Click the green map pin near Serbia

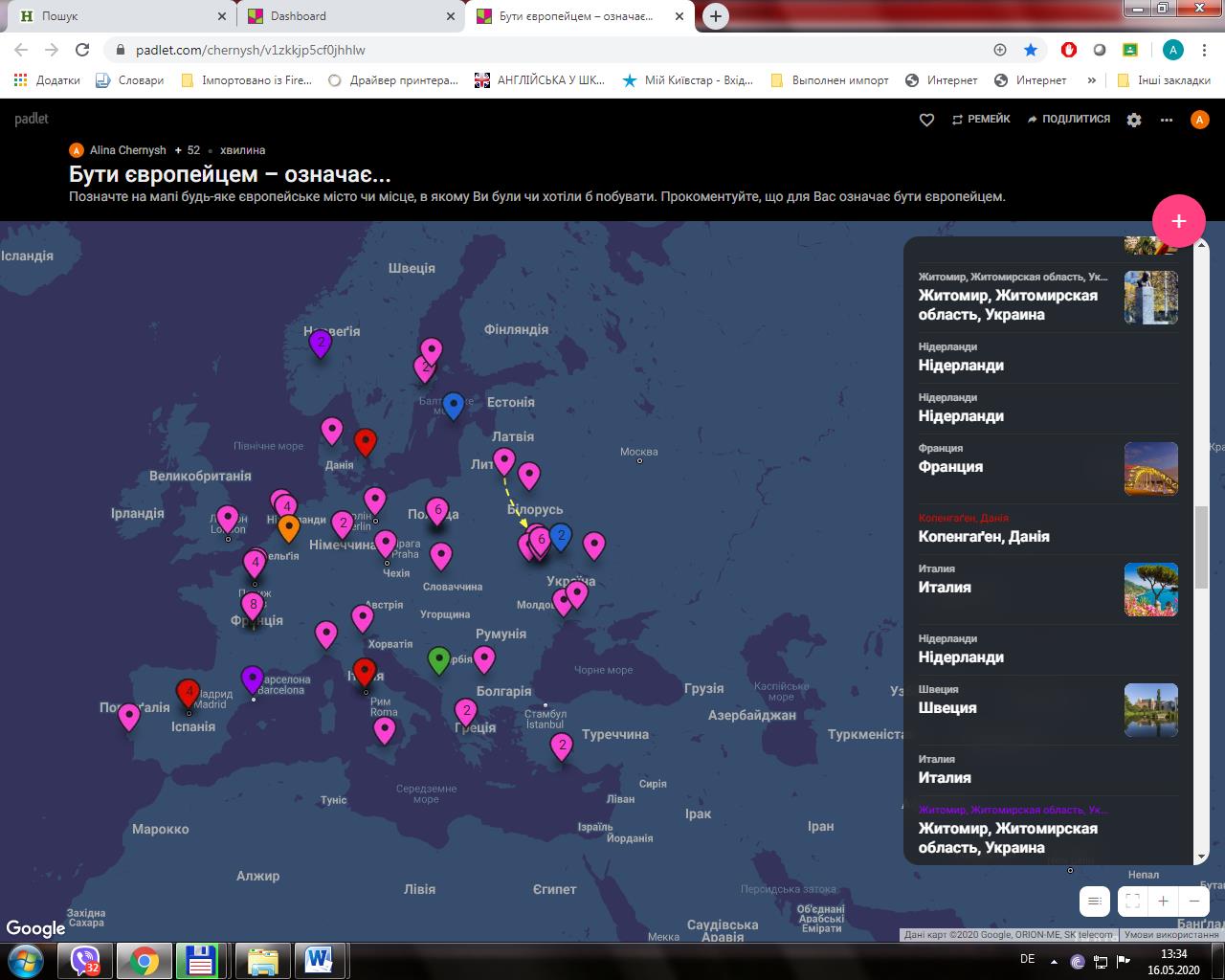tap(438, 659)
